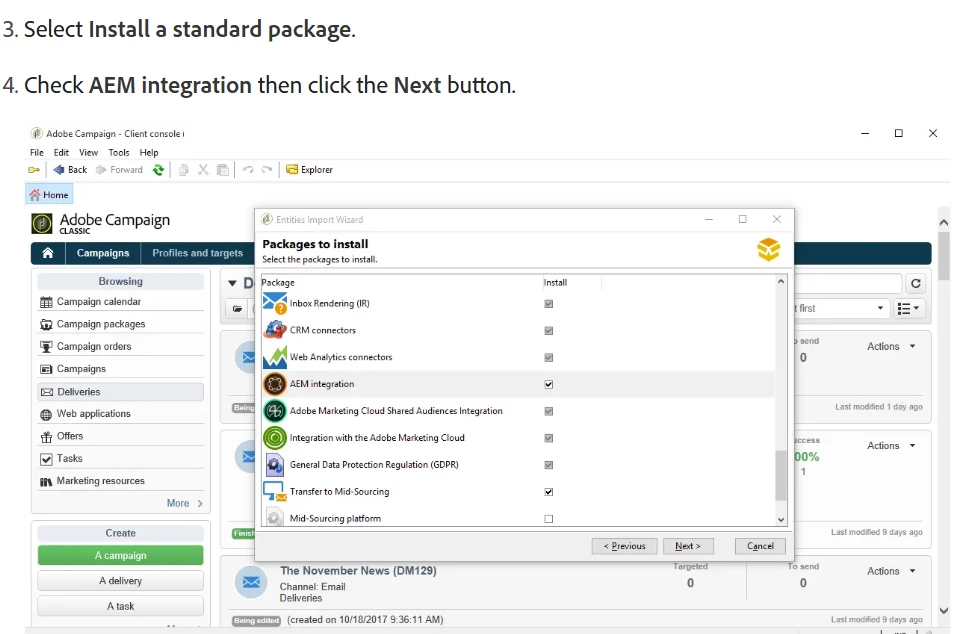This screenshot has width=959, height=634.
Task: Select the Home tab
Action: [x=49, y=194]
